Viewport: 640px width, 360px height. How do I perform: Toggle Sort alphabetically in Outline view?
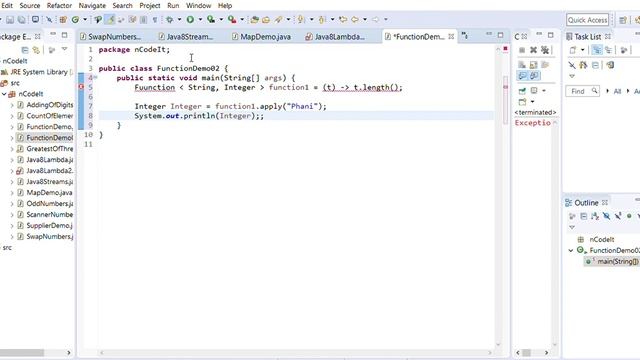(x=595, y=216)
